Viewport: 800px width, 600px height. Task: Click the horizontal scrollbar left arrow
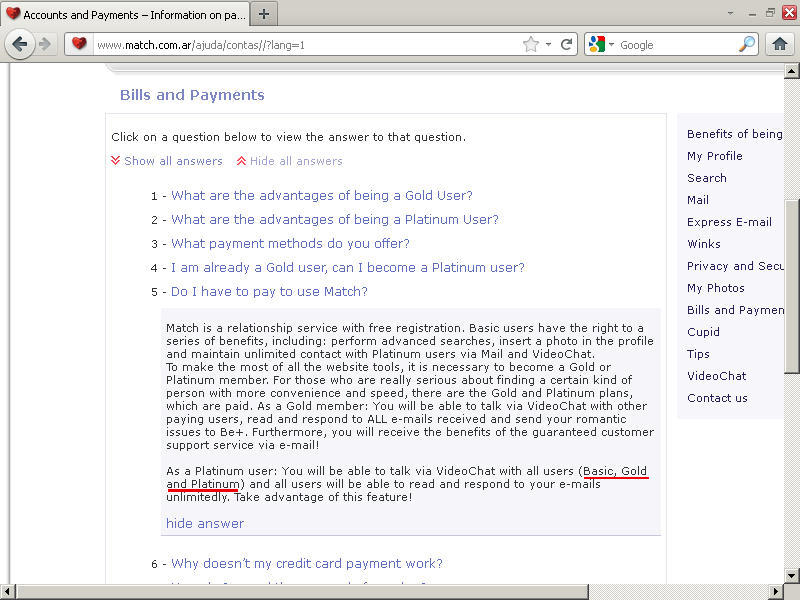[x=8, y=592]
